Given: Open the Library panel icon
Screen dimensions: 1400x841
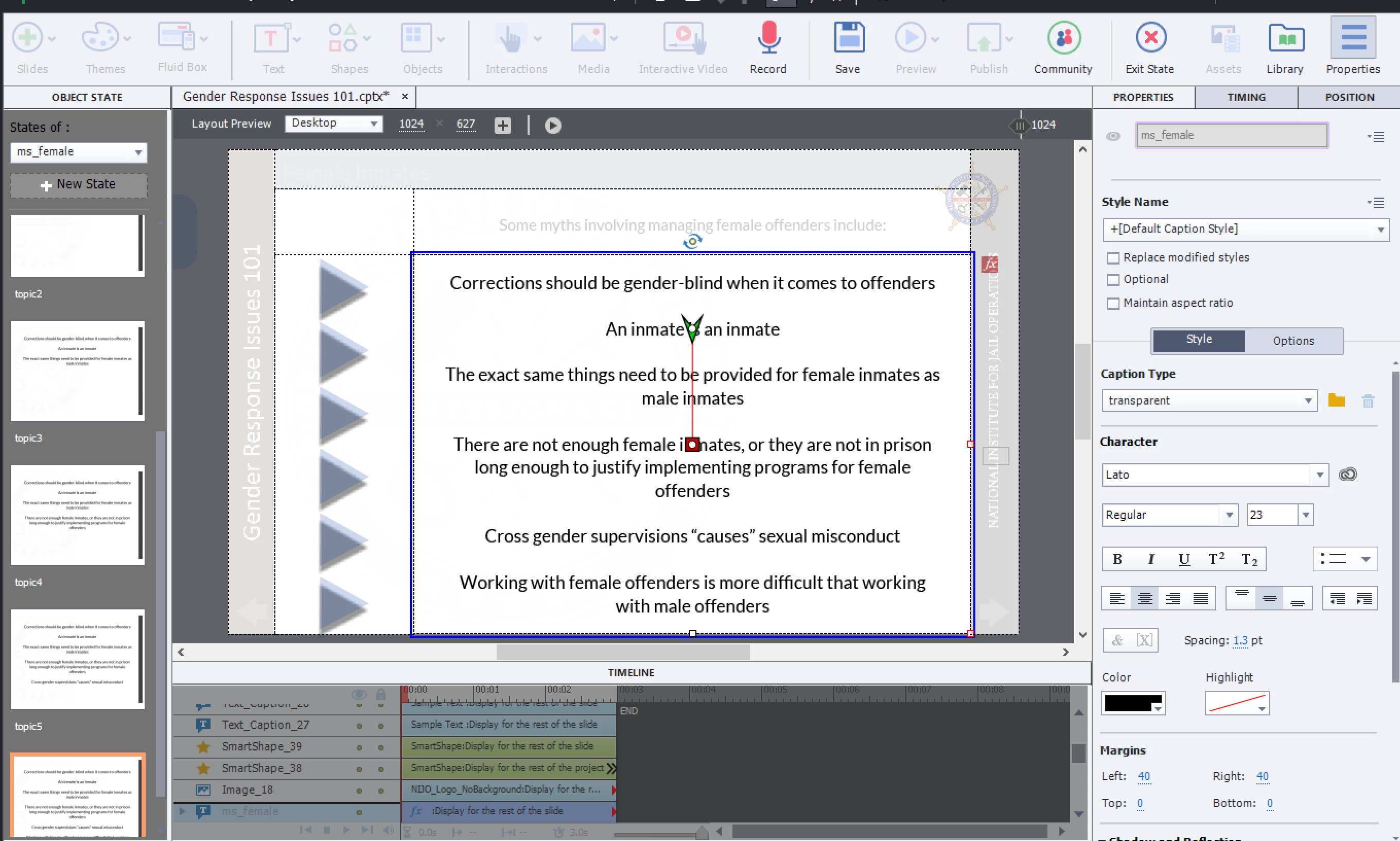Looking at the screenshot, I should [x=1285, y=39].
